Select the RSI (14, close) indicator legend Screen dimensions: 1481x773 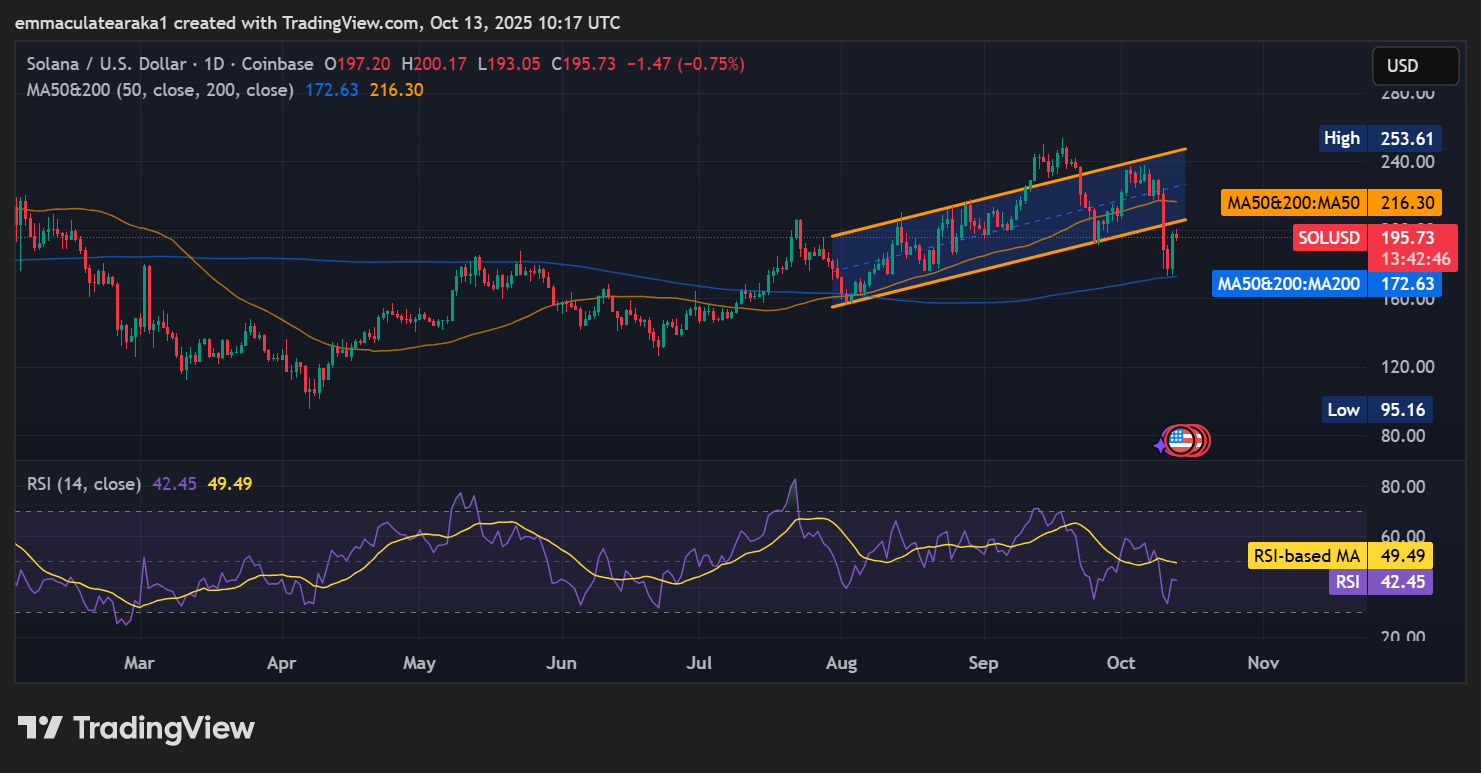[83, 484]
